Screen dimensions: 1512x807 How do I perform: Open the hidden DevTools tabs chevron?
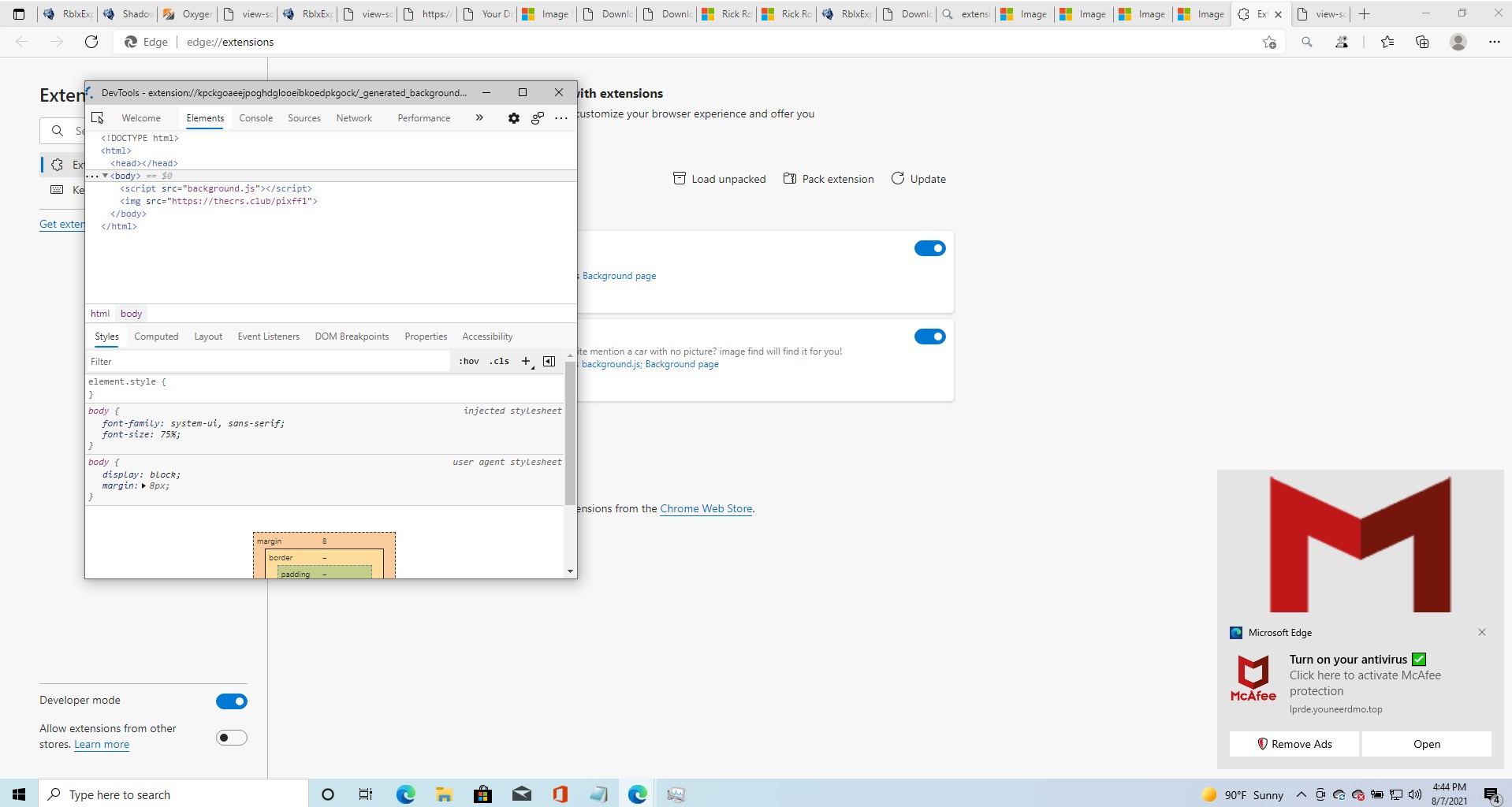tap(479, 117)
